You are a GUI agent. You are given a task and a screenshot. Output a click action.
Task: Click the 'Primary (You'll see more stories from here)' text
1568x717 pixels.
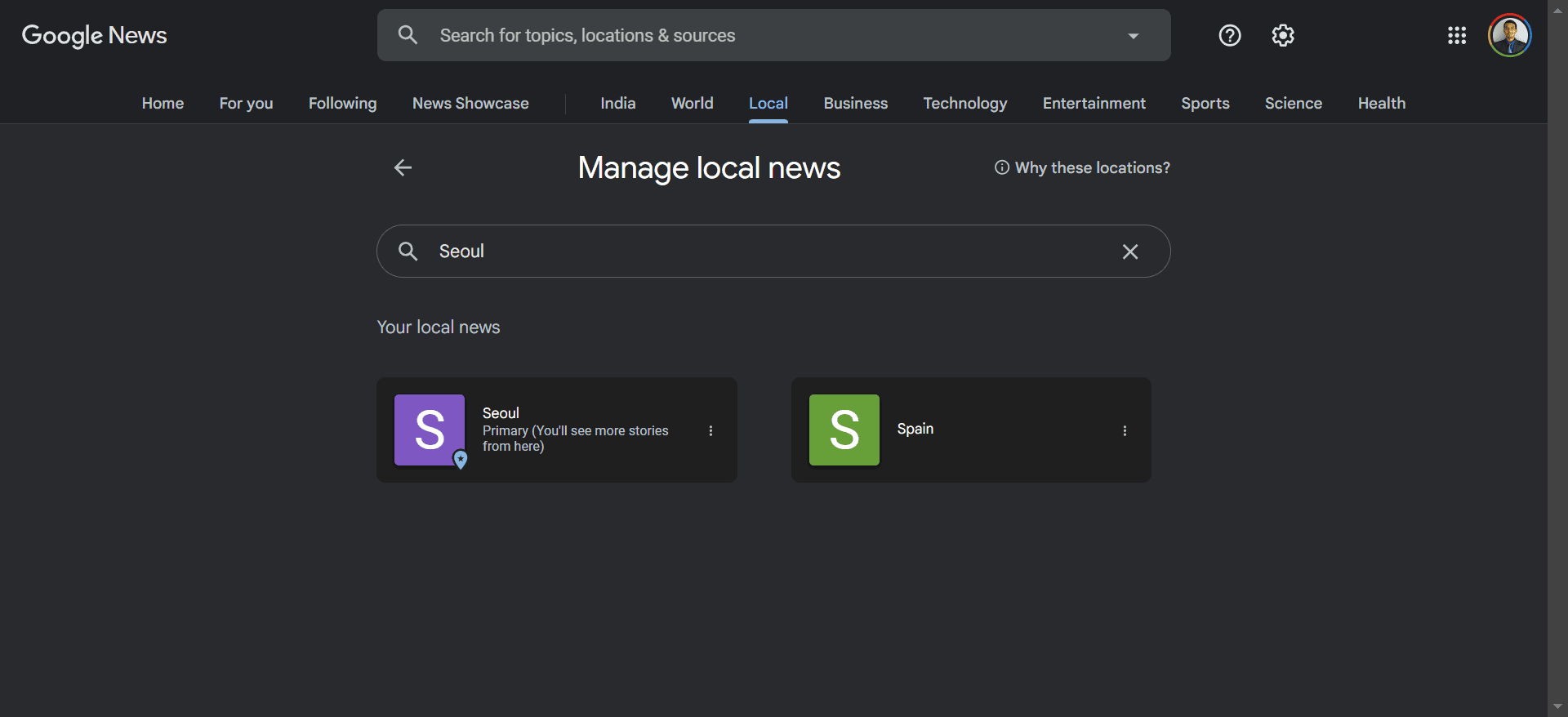click(575, 439)
